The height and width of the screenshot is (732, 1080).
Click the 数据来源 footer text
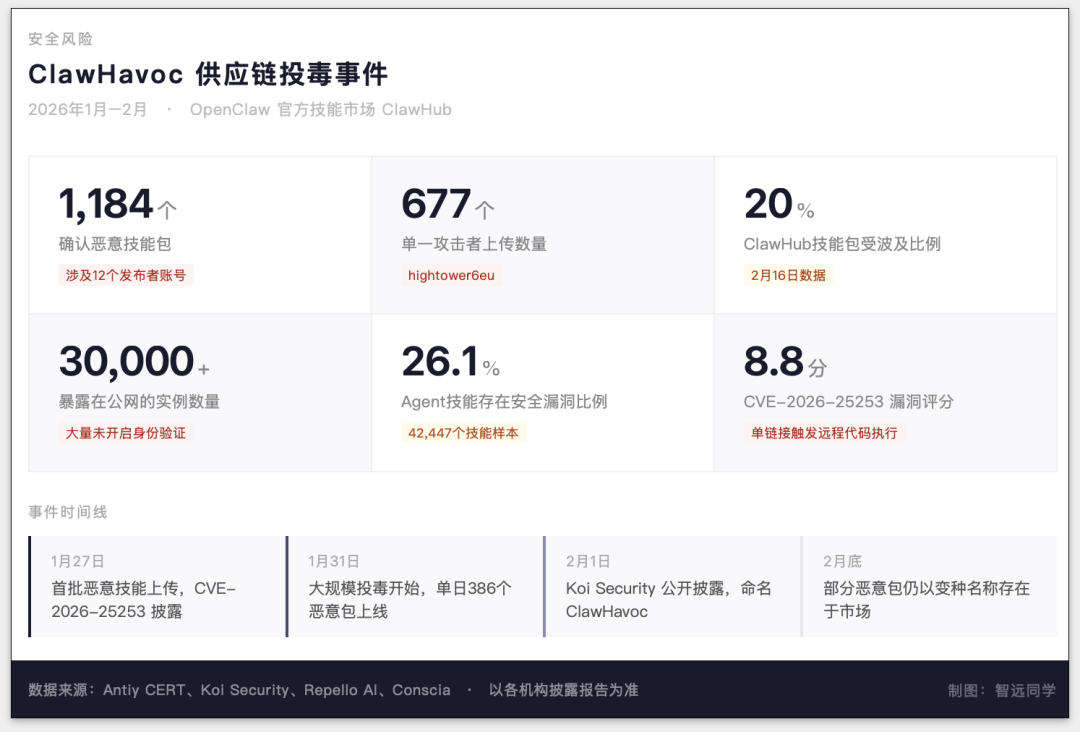pos(239,690)
